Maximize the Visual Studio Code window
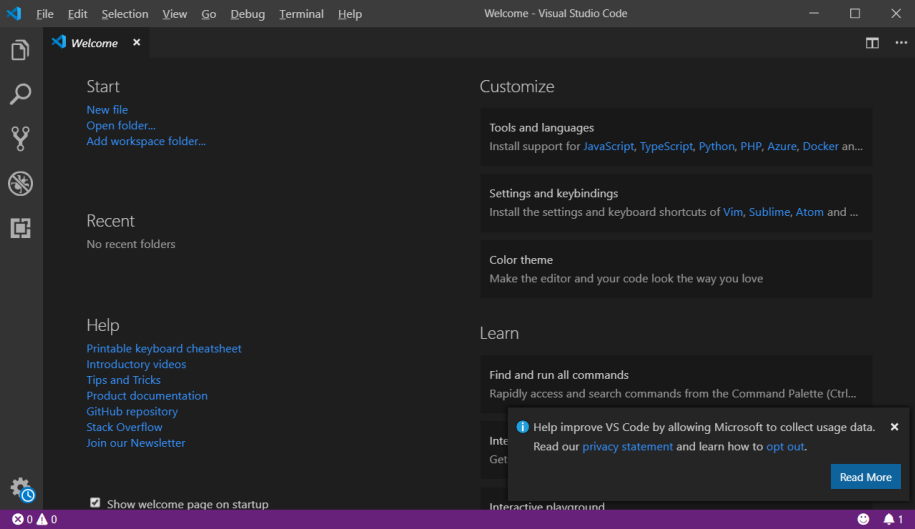Viewport: 915px width, 529px height. point(855,13)
